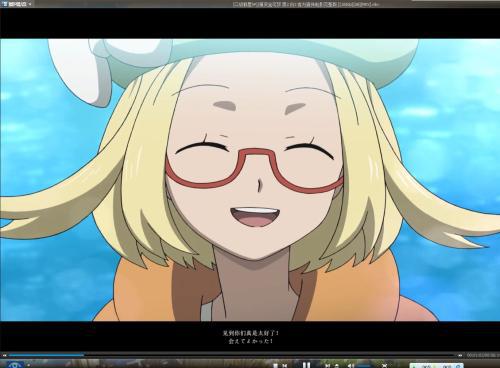Expand the small arrow beside eye logo
The width and height of the screenshot is (500, 368).
tap(28, 365)
